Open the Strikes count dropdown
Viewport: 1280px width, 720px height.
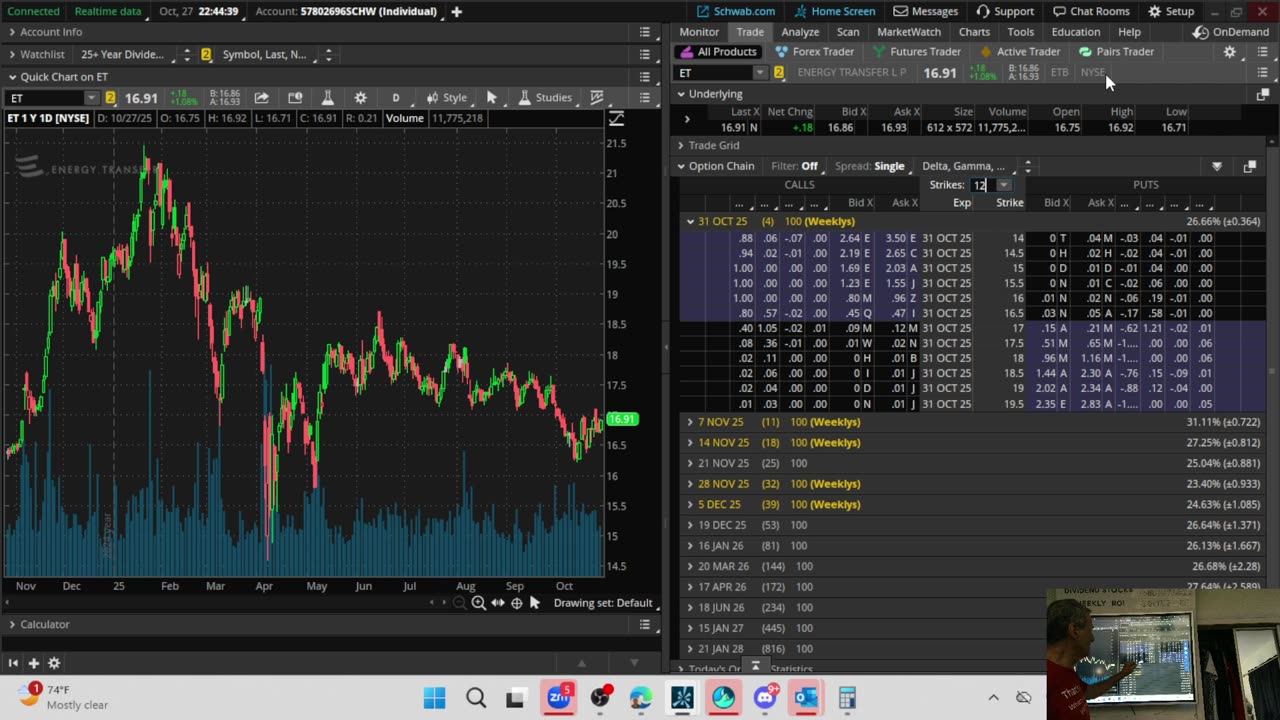click(1004, 185)
